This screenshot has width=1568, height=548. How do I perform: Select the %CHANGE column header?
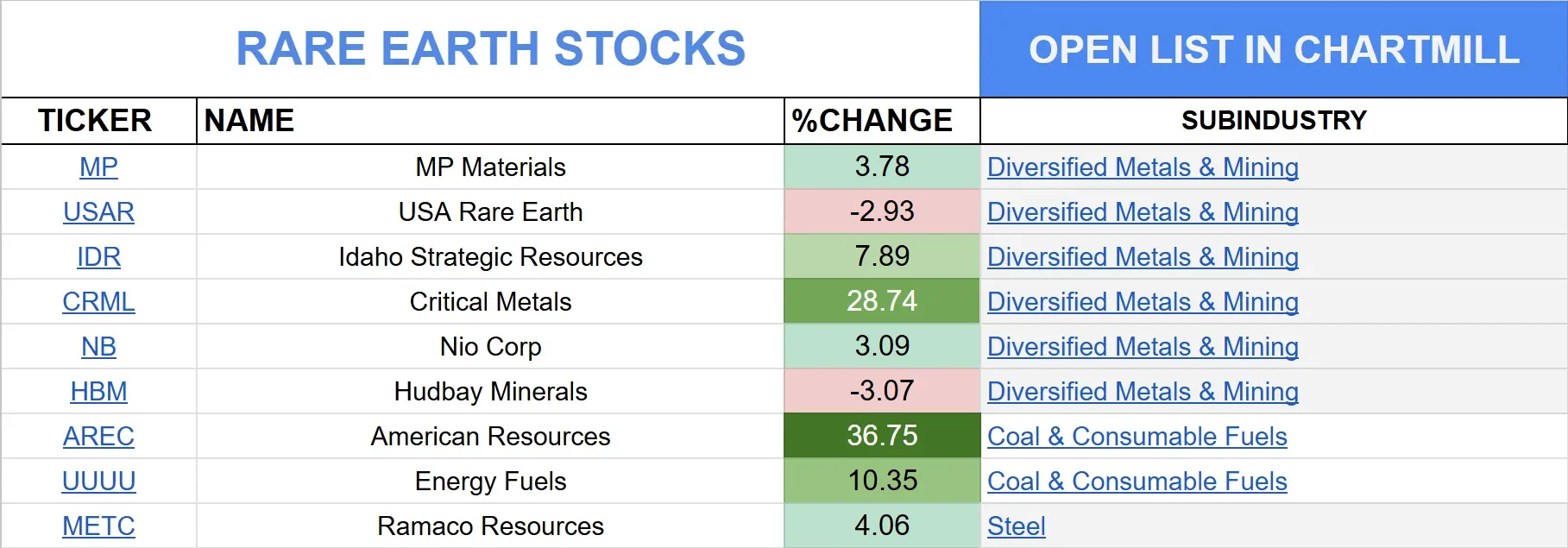tap(872, 120)
